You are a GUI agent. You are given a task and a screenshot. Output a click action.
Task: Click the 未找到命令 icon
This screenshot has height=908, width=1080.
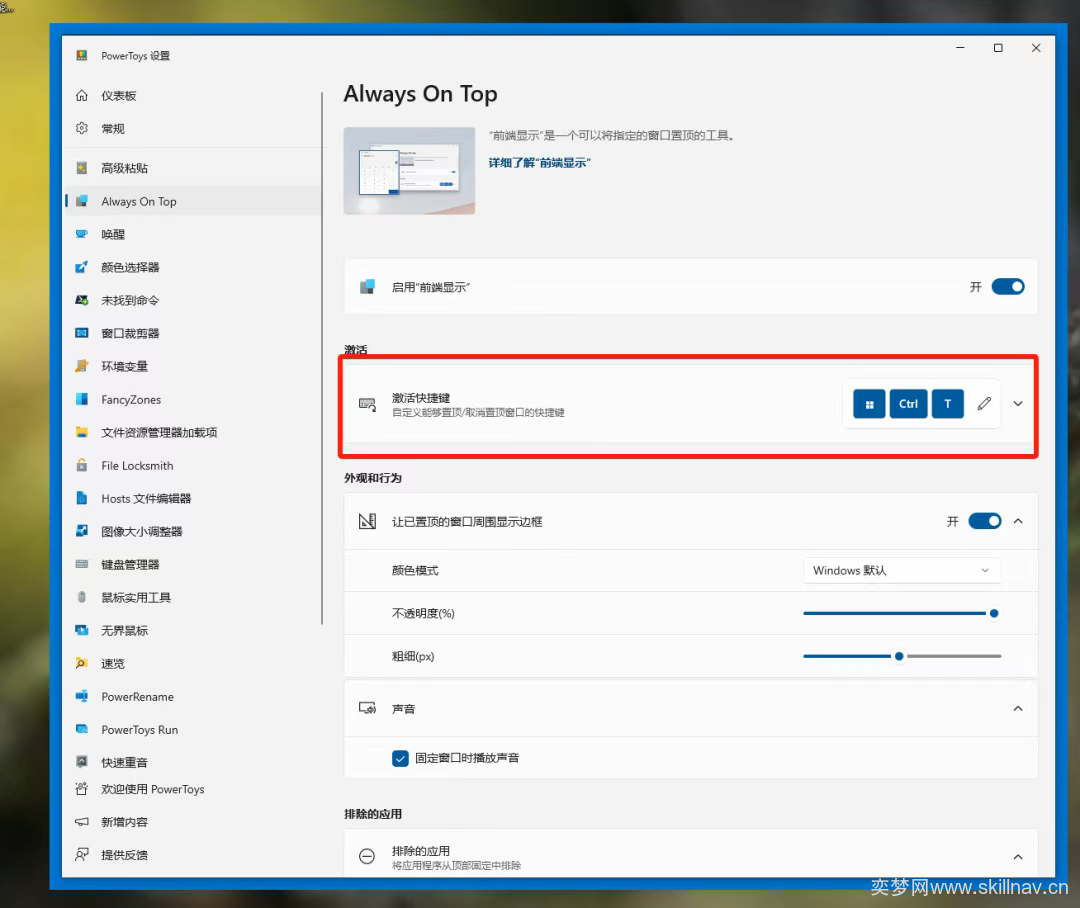[x=82, y=300]
